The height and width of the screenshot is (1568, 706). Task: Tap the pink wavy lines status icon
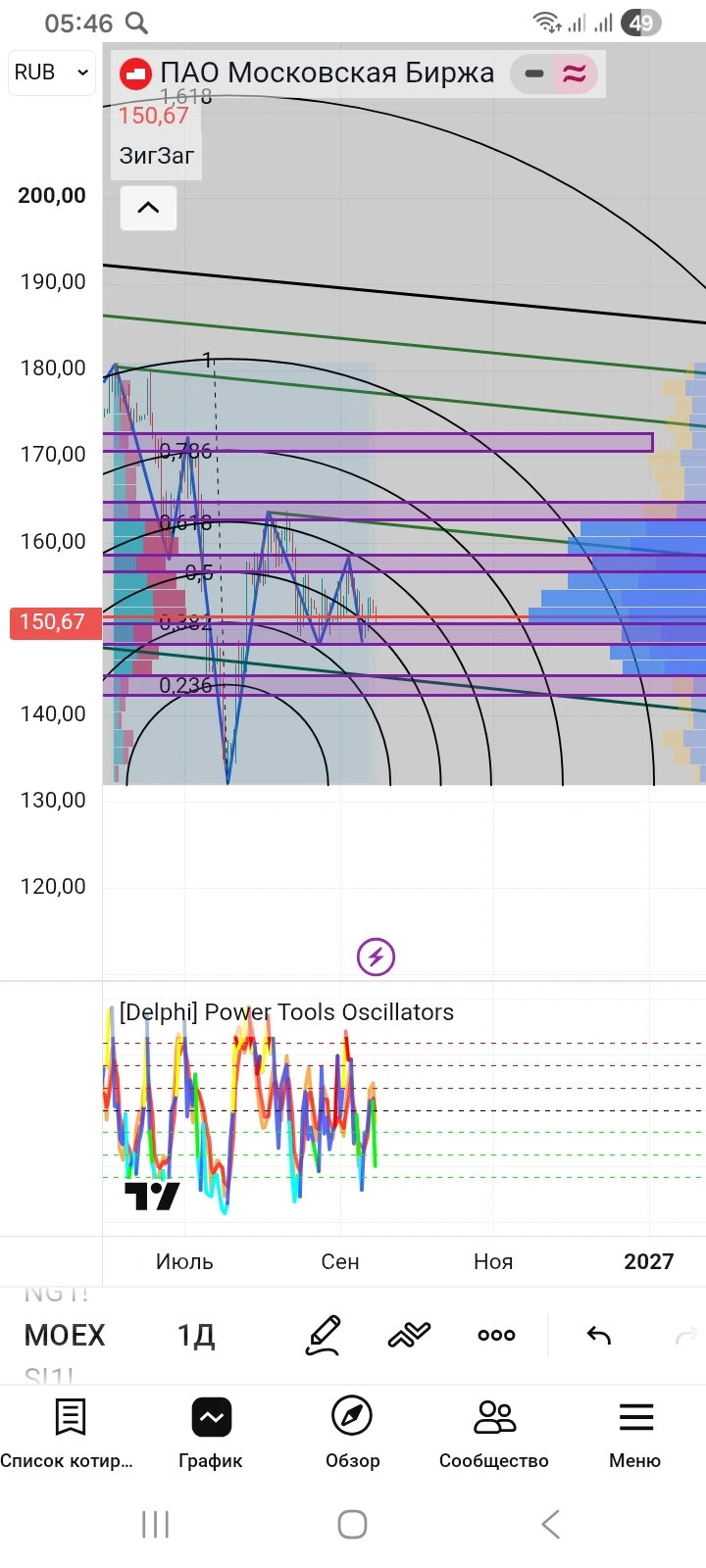click(575, 73)
